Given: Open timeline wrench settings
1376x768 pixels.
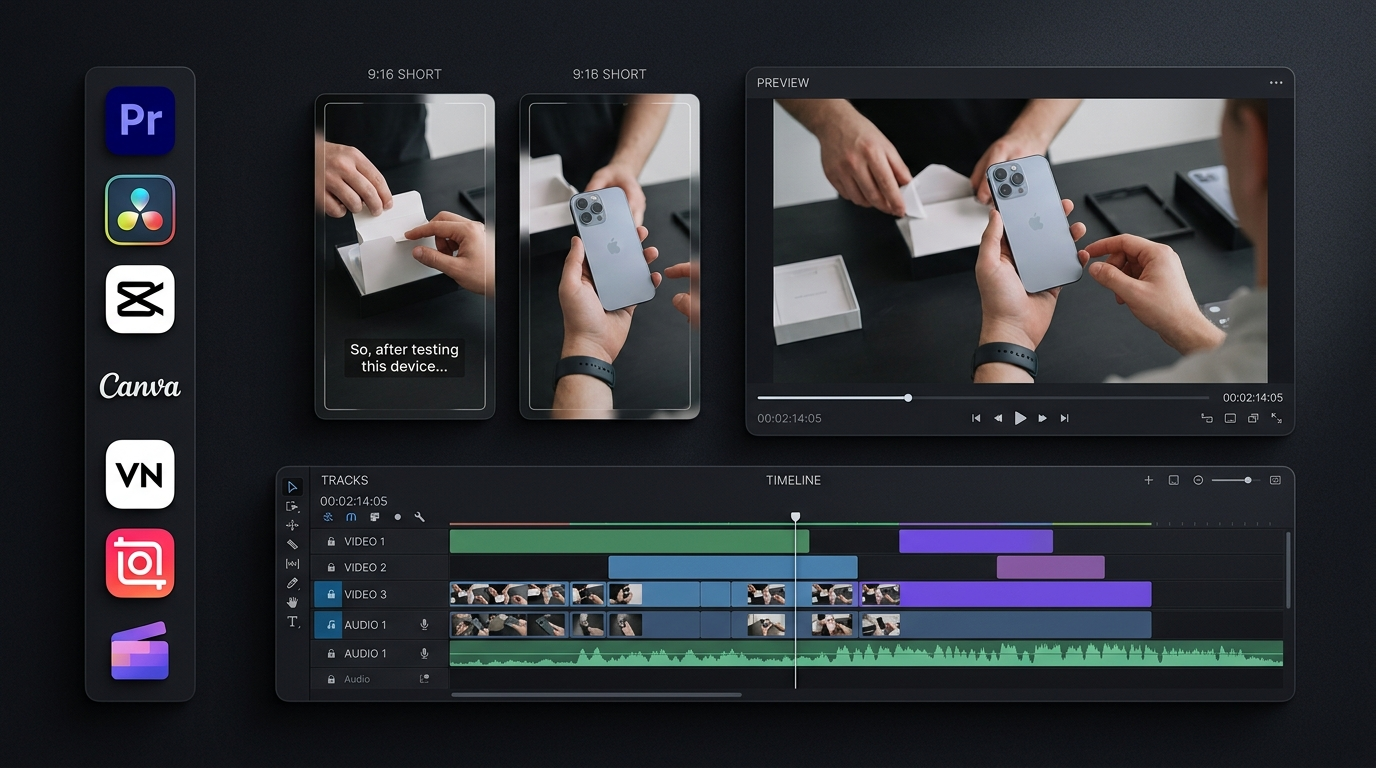Looking at the screenshot, I should 419,517.
